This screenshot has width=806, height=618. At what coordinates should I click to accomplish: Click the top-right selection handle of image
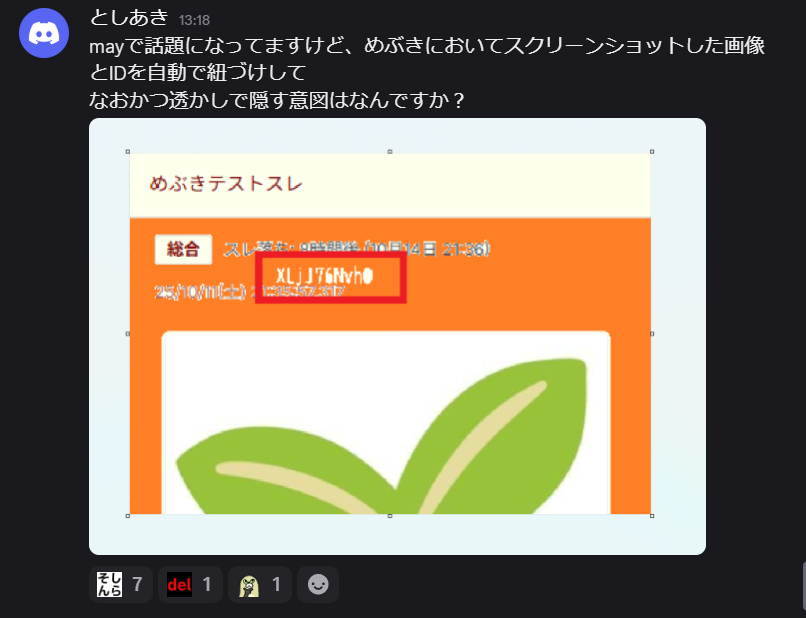coord(652,152)
